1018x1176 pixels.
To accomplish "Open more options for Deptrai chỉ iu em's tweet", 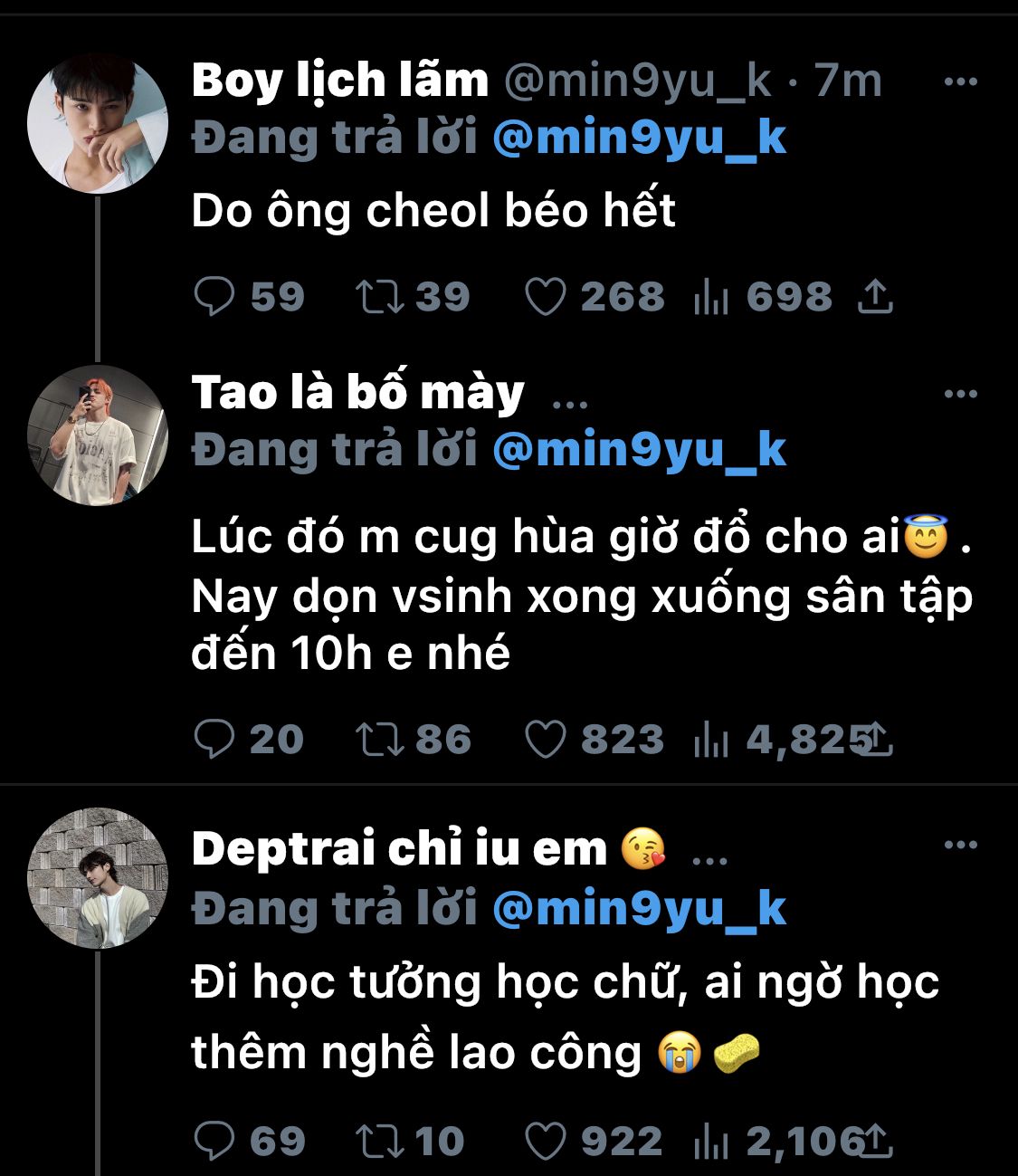I will [x=960, y=845].
